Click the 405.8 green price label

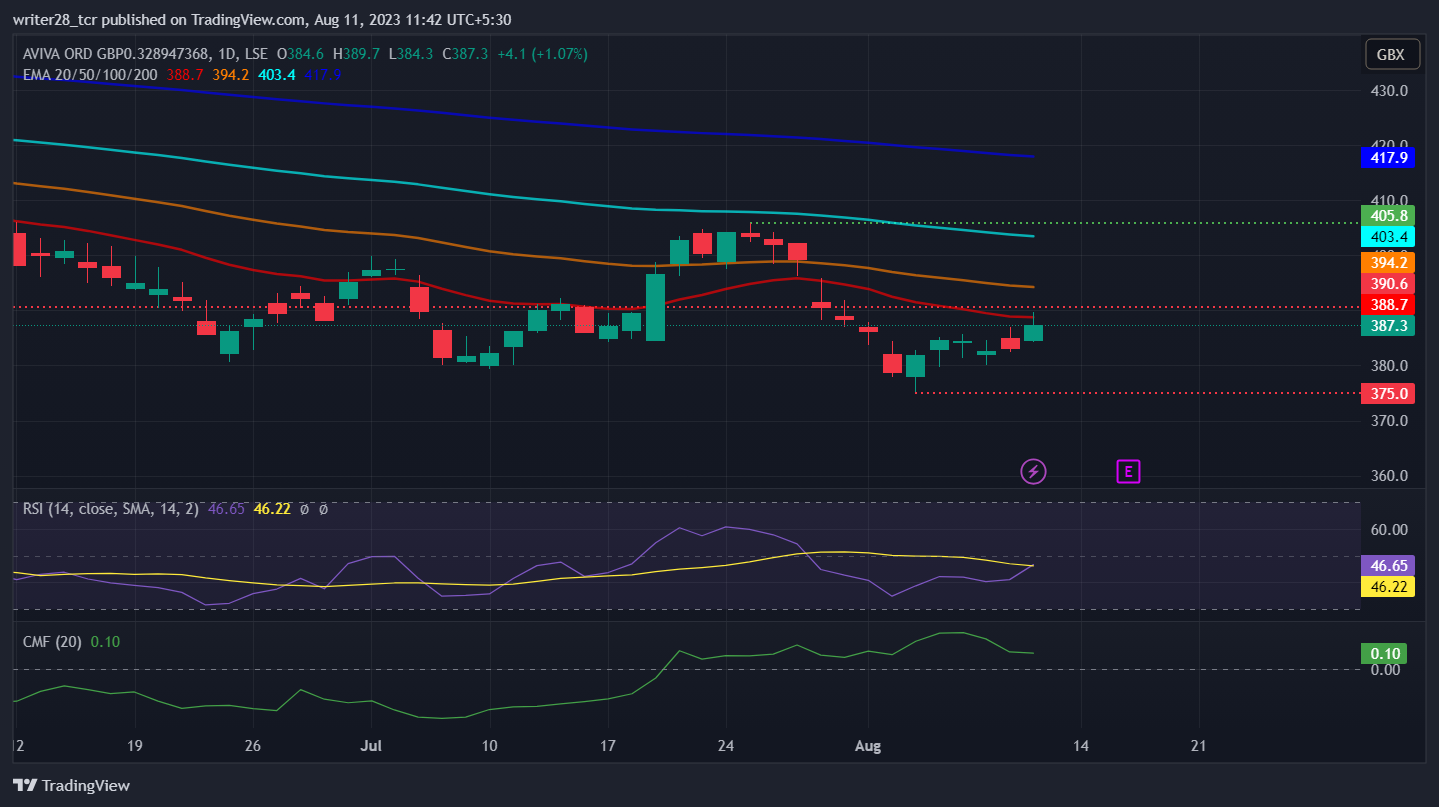[x=1387, y=216]
